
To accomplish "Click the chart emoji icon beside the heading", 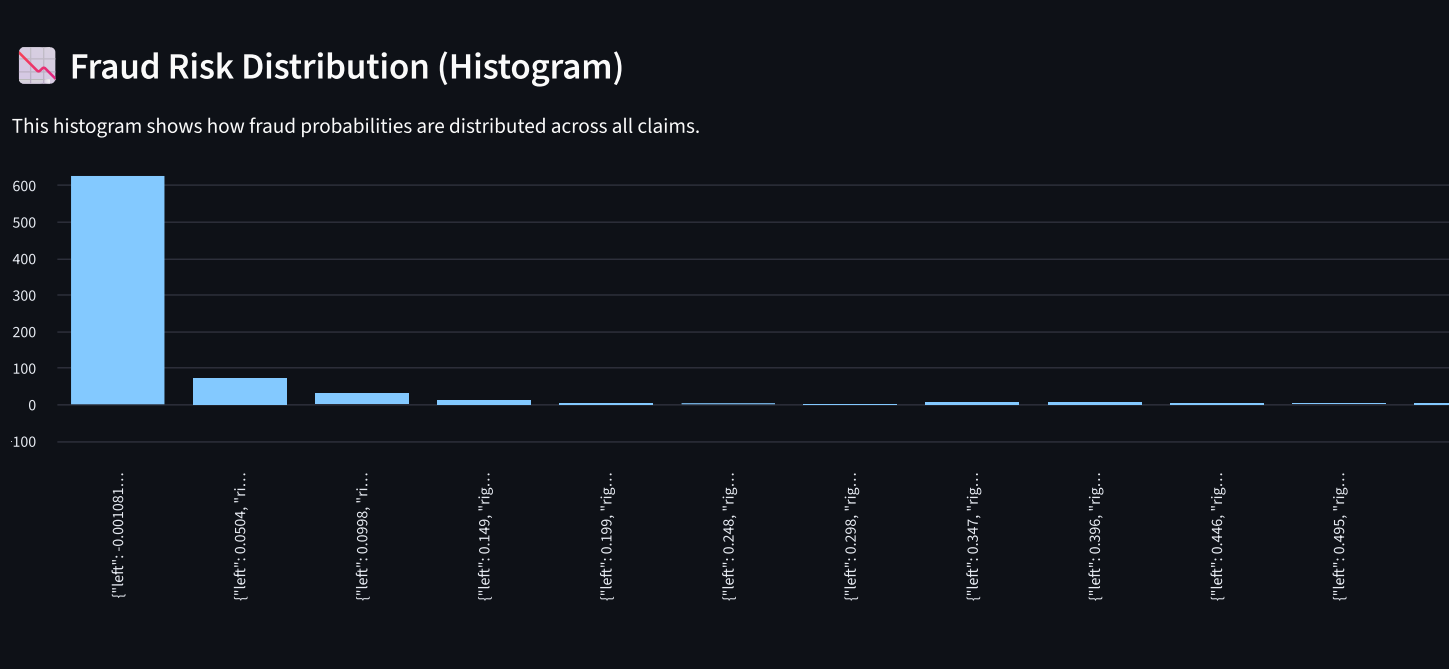I will [37, 67].
